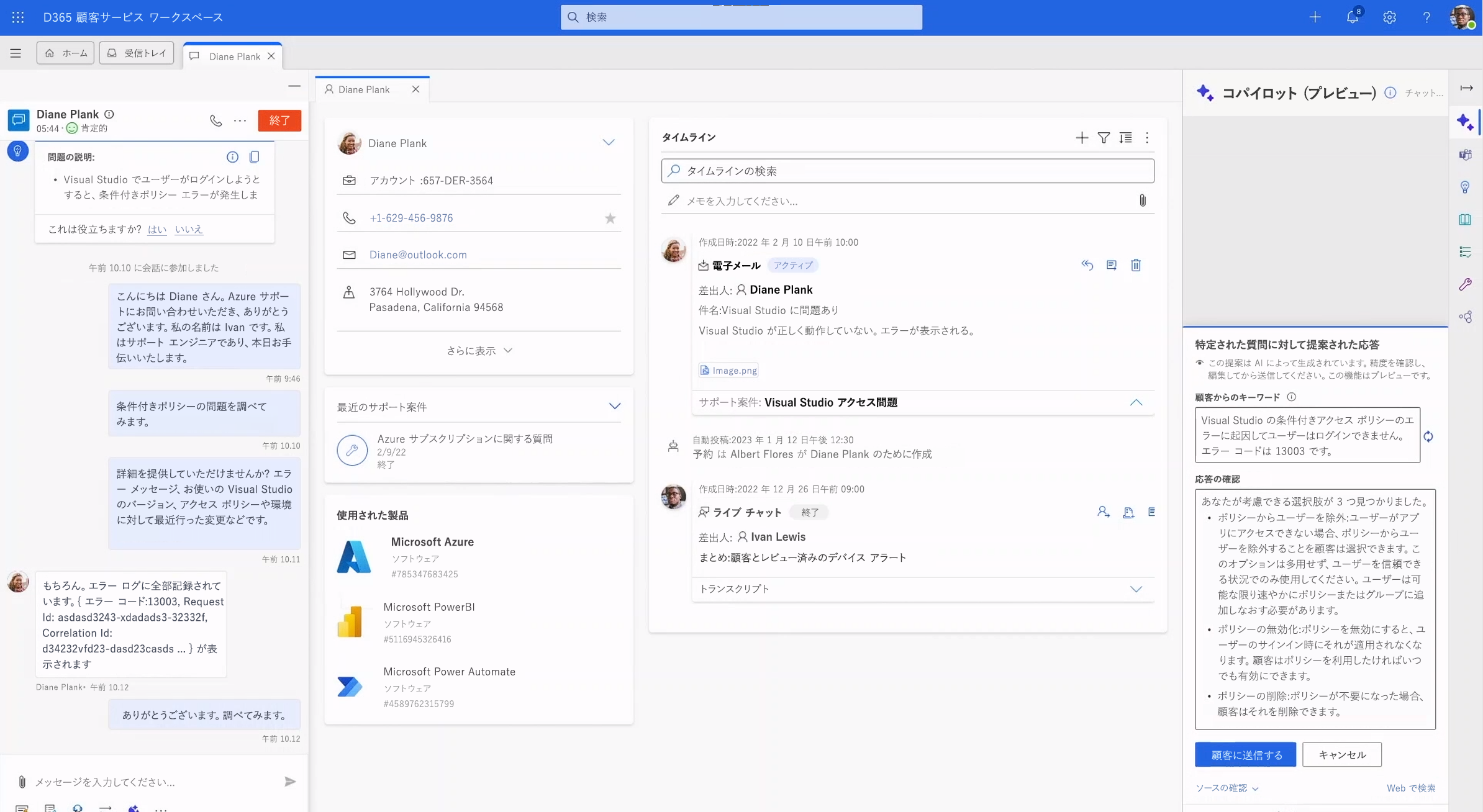Close the Diane Plank session tab

coord(271,56)
